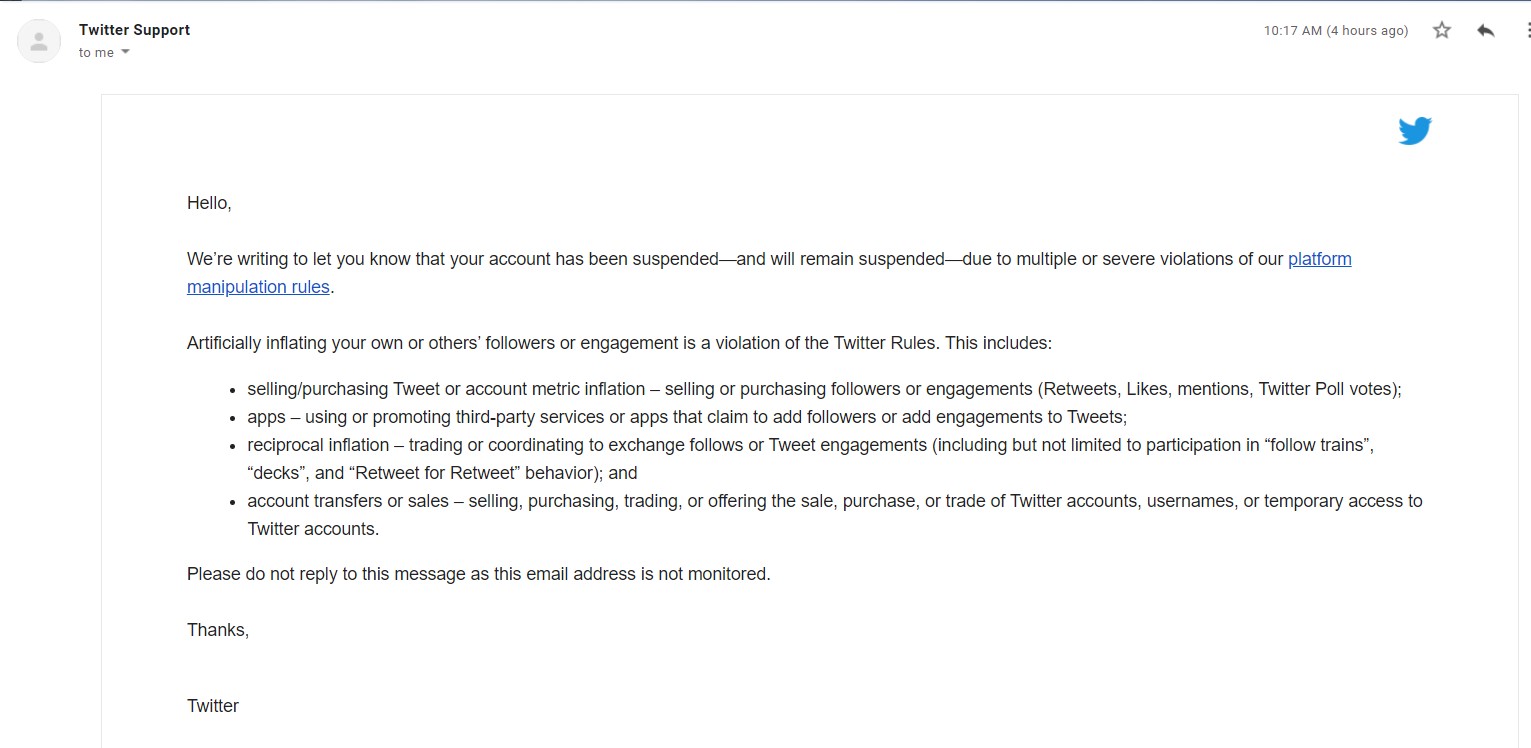
Task: Expand recipient details next to "to me"
Action: click(126, 52)
